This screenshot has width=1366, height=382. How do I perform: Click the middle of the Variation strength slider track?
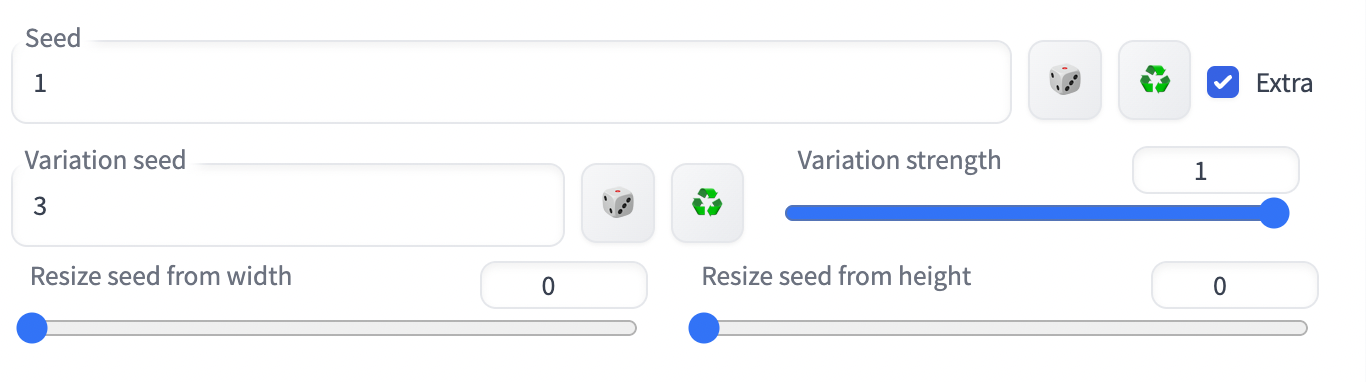(x=1037, y=213)
